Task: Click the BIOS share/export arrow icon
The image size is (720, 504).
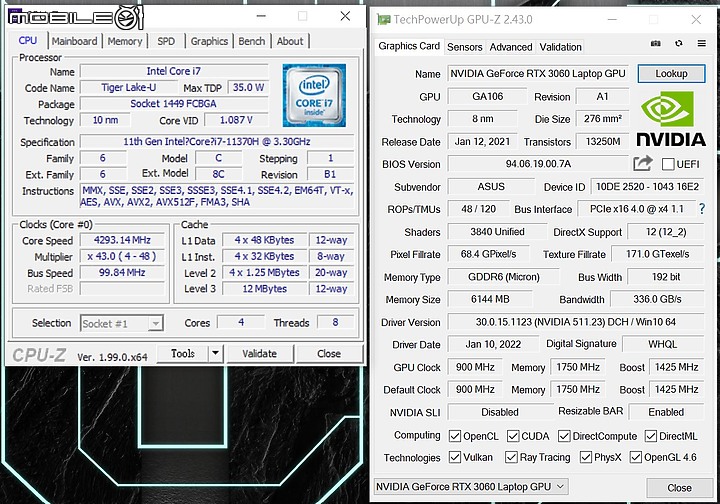Action: [x=643, y=163]
